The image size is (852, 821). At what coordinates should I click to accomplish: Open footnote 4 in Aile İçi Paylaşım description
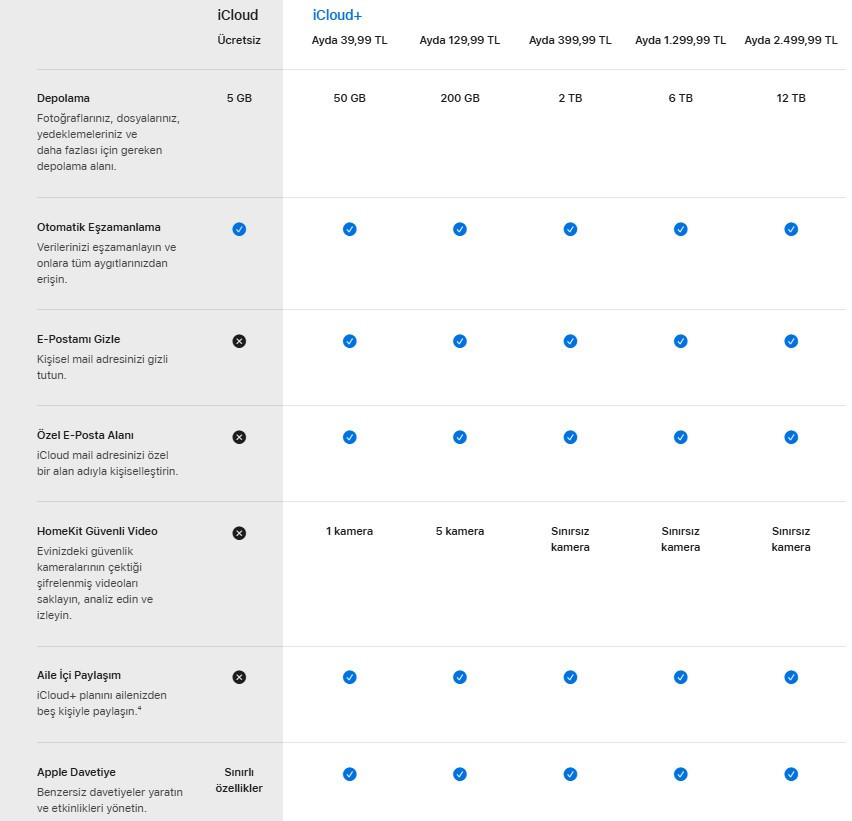[x=139, y=709]
